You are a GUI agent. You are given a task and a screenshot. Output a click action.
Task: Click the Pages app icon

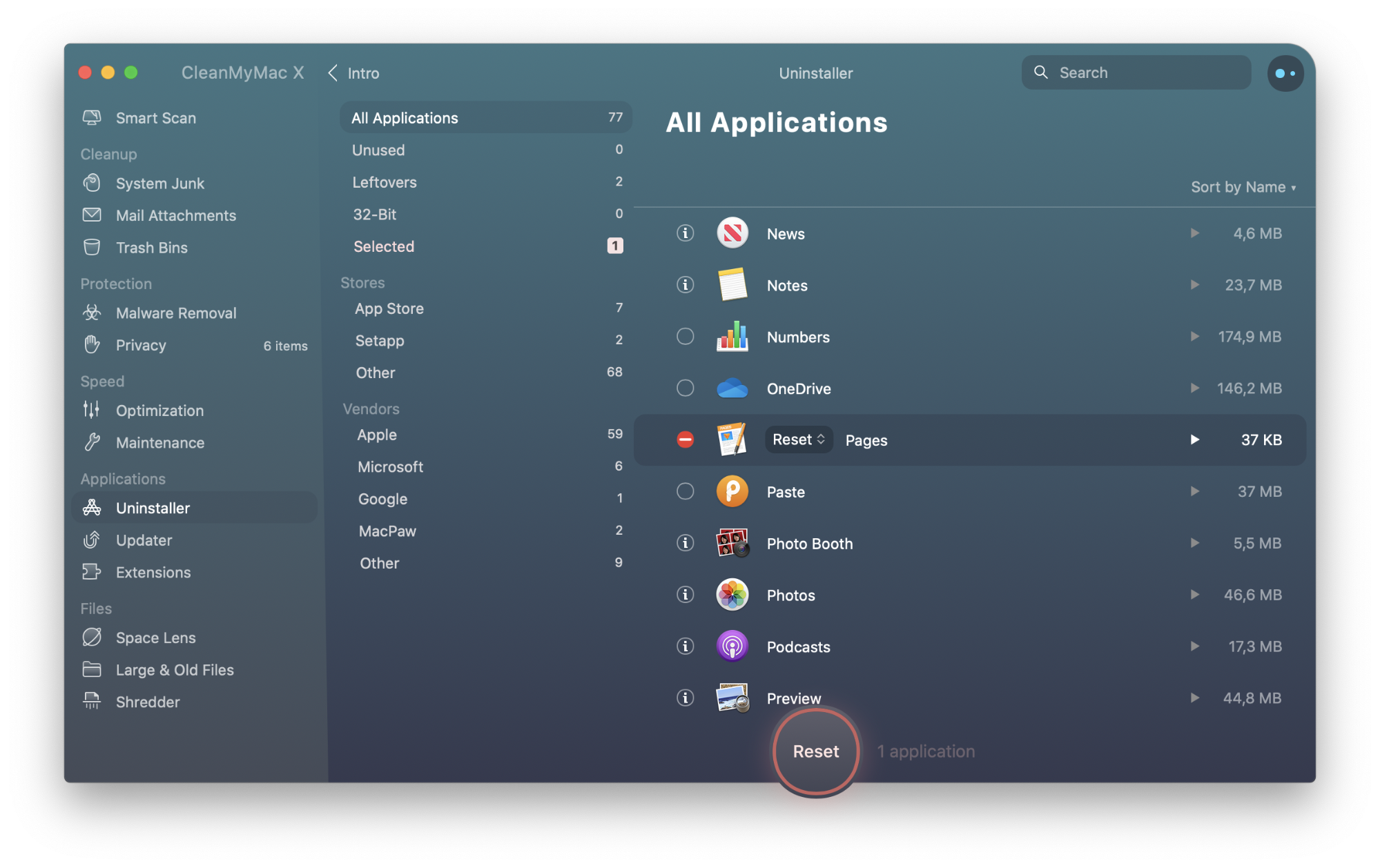pyautogui.click(x=732, y=440)
